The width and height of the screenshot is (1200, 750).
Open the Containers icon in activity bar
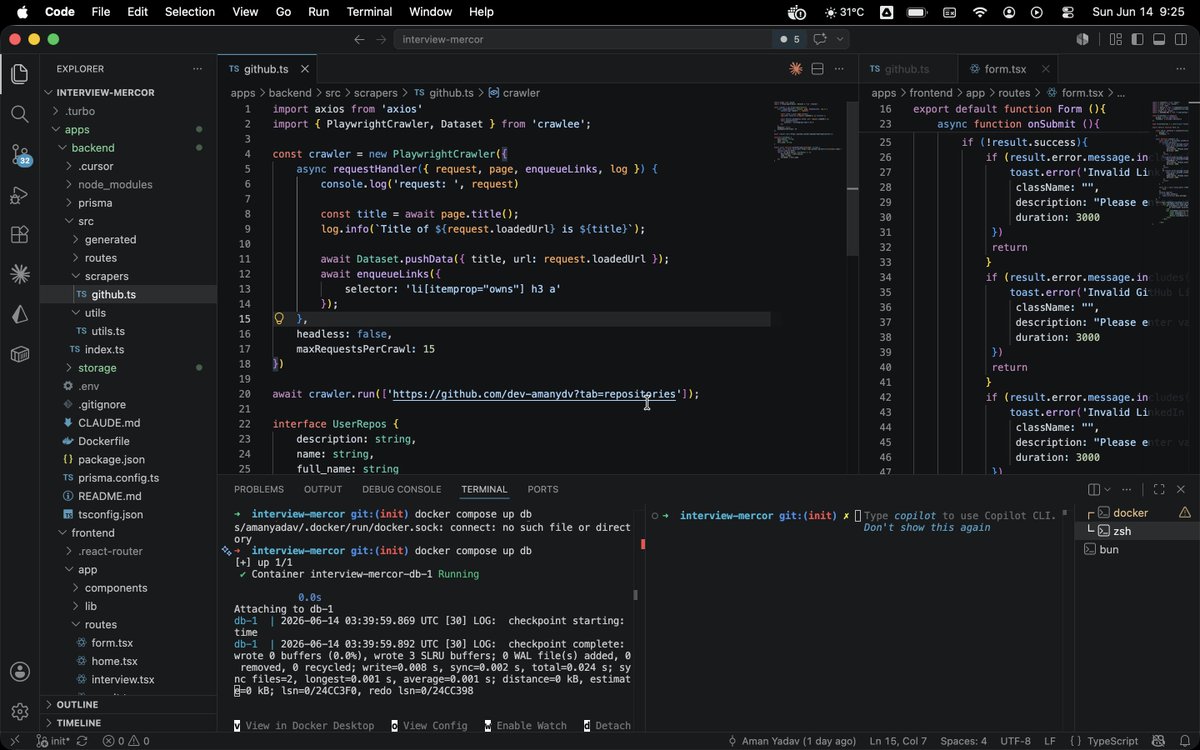19,354
